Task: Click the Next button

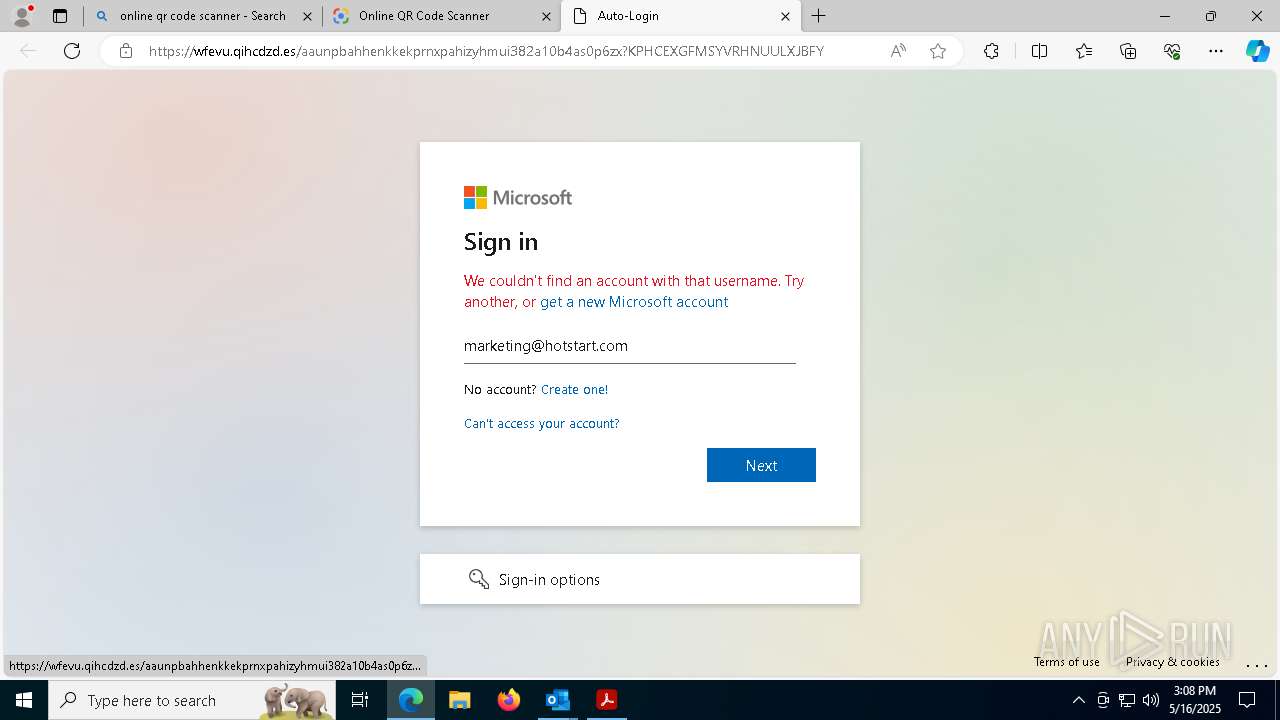Action: tap(761, 465)
